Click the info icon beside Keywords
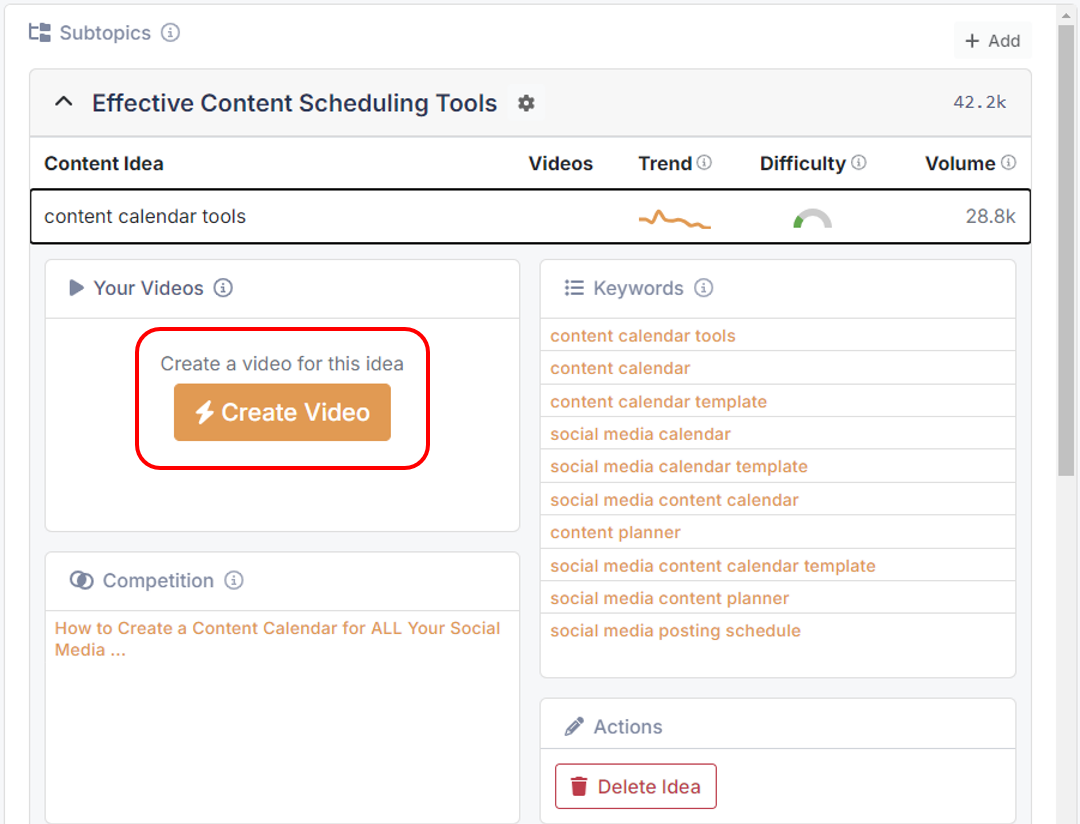1080x824 pixels. point(705,288)
